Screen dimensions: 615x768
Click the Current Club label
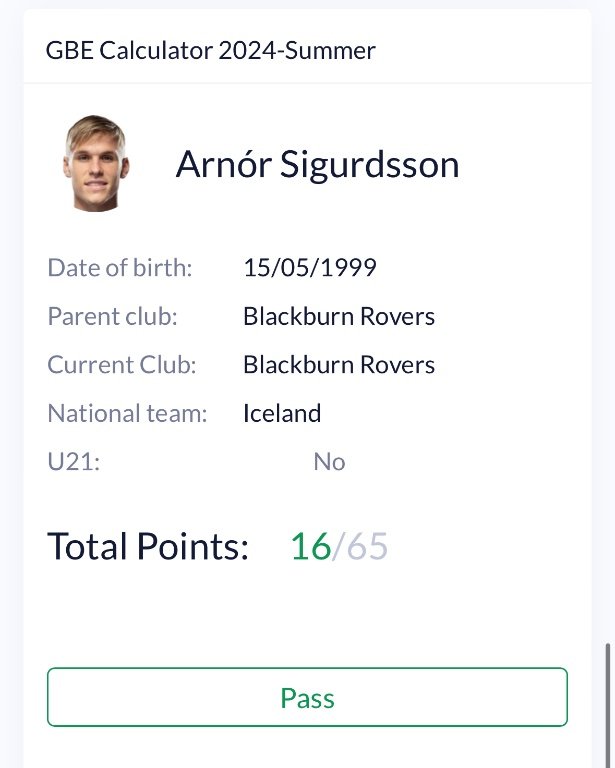click(x=121, y=365)
